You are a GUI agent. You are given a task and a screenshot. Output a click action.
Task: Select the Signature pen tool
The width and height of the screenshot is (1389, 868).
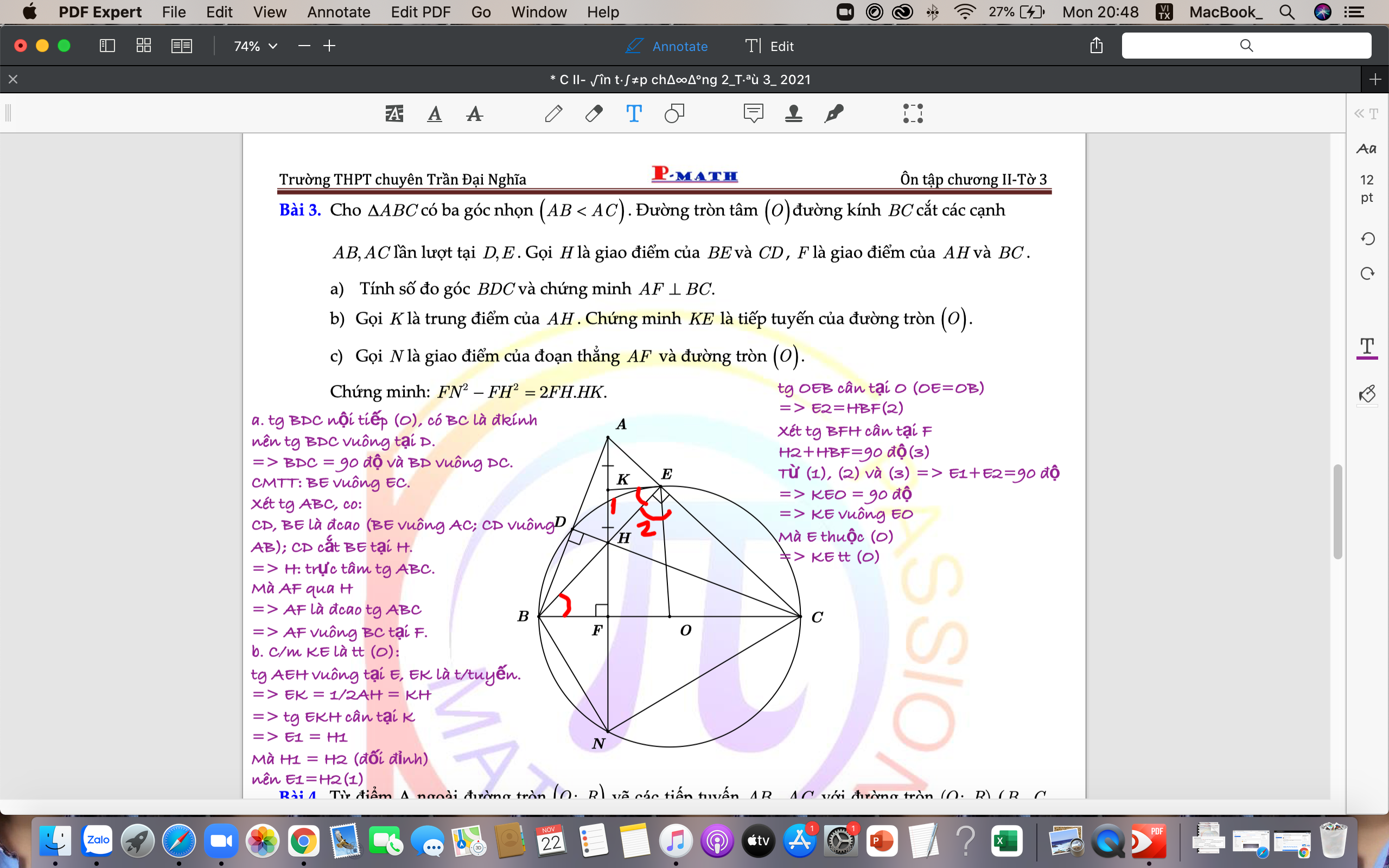[833, 113]
